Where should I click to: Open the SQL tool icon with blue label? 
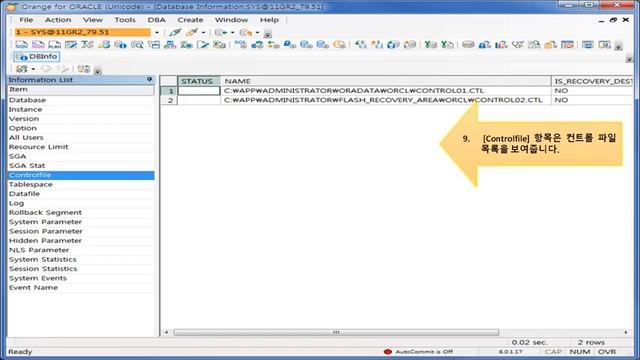click(22, 44)
